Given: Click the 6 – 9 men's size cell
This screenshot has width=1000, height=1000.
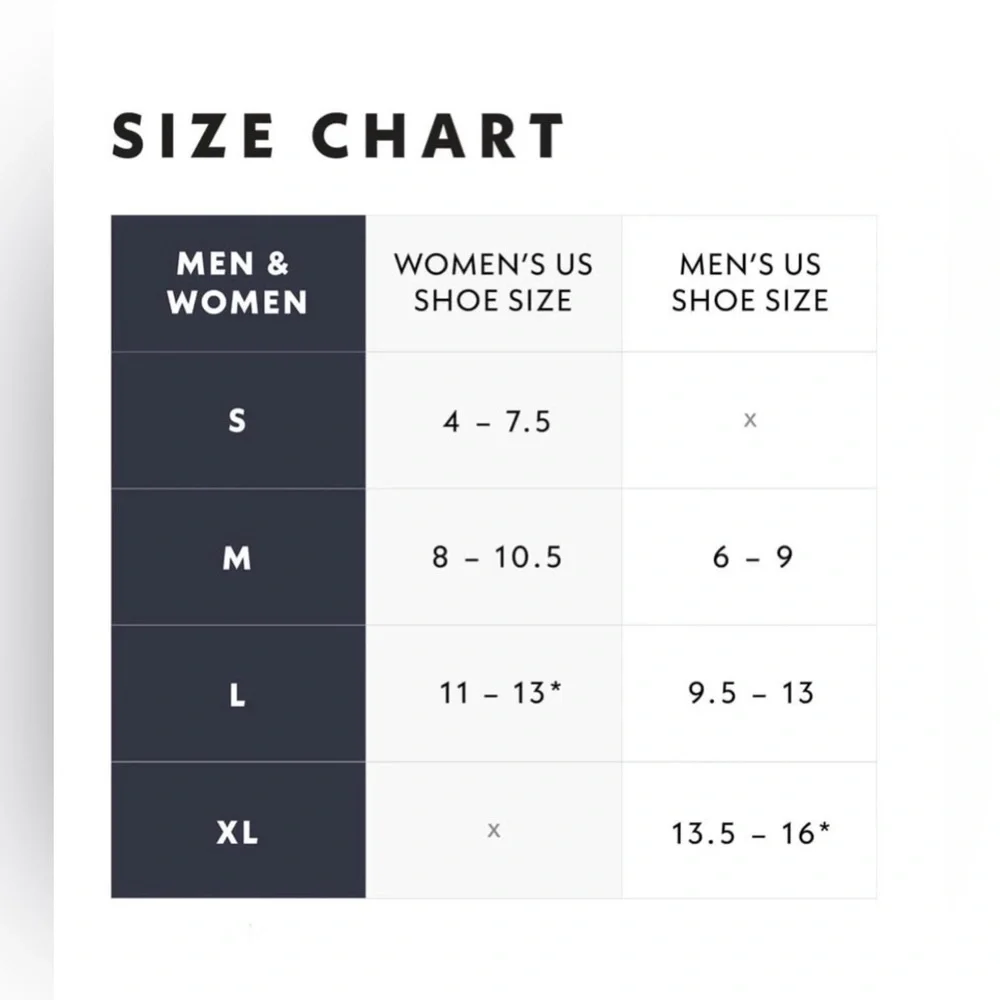Looking at the screenshot, I should pos(749,557).
